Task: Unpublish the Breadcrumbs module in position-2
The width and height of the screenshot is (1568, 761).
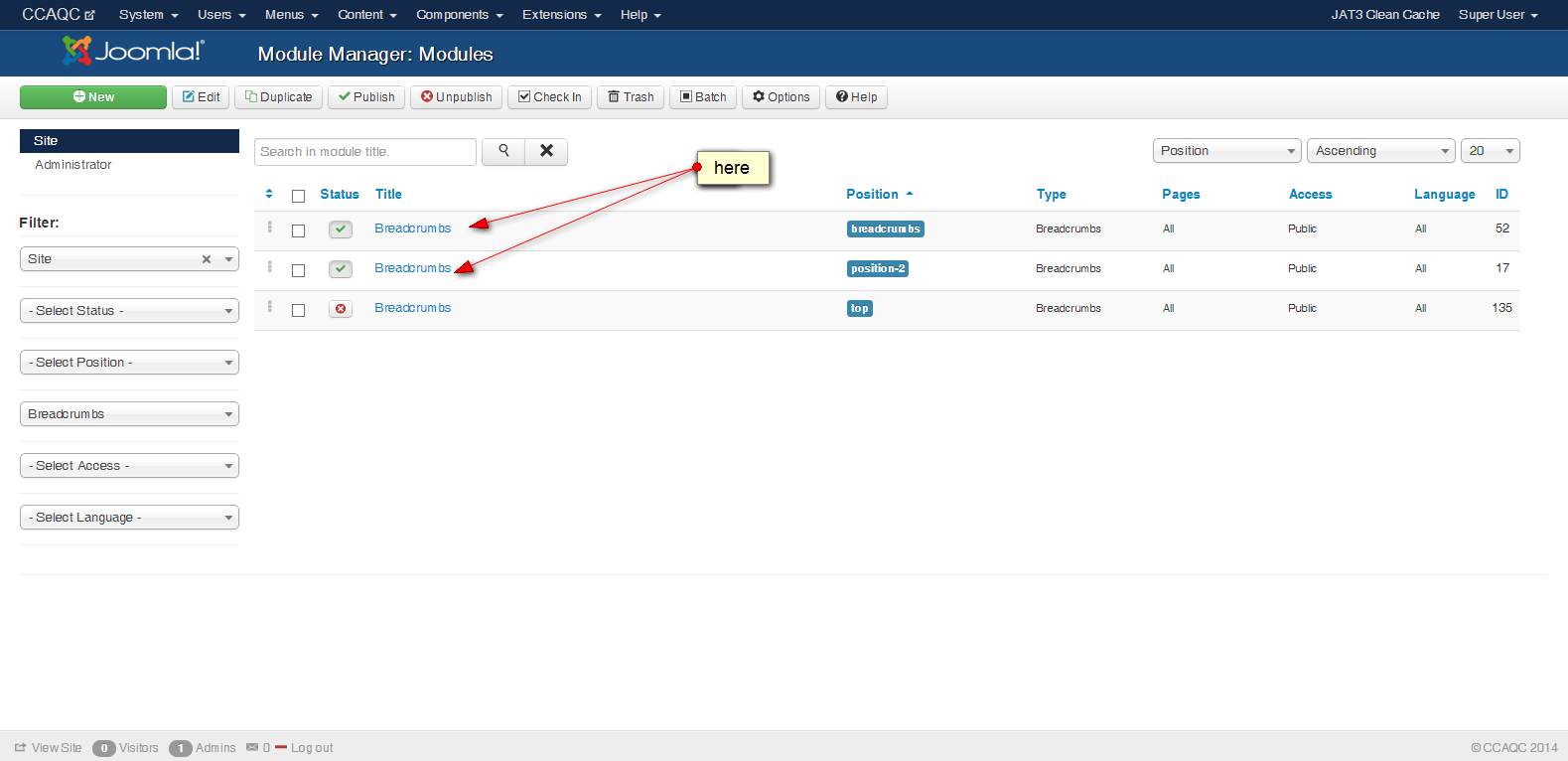Action: 341,269
